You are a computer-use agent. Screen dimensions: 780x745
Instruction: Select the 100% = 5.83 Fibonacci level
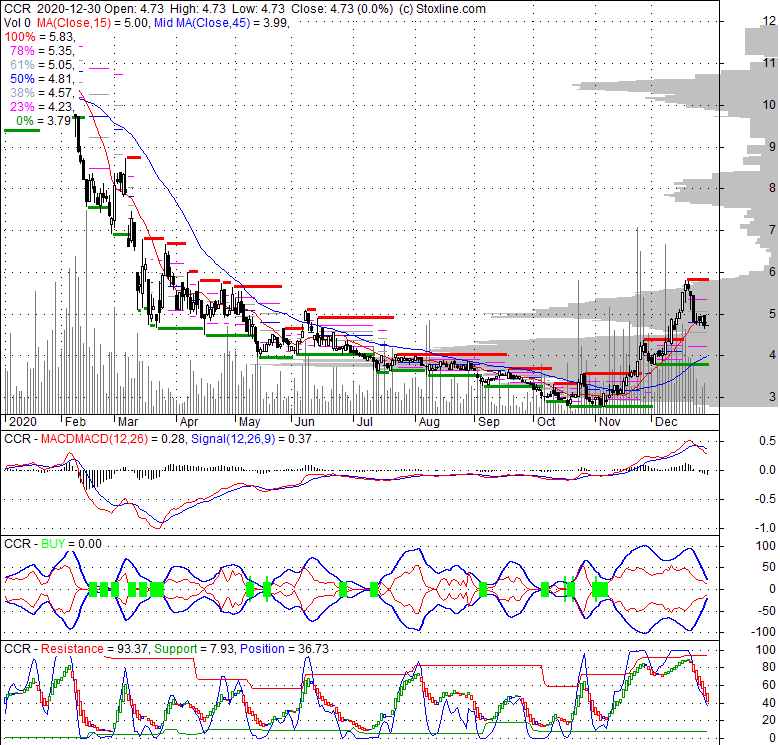click(x=39, y=37)
